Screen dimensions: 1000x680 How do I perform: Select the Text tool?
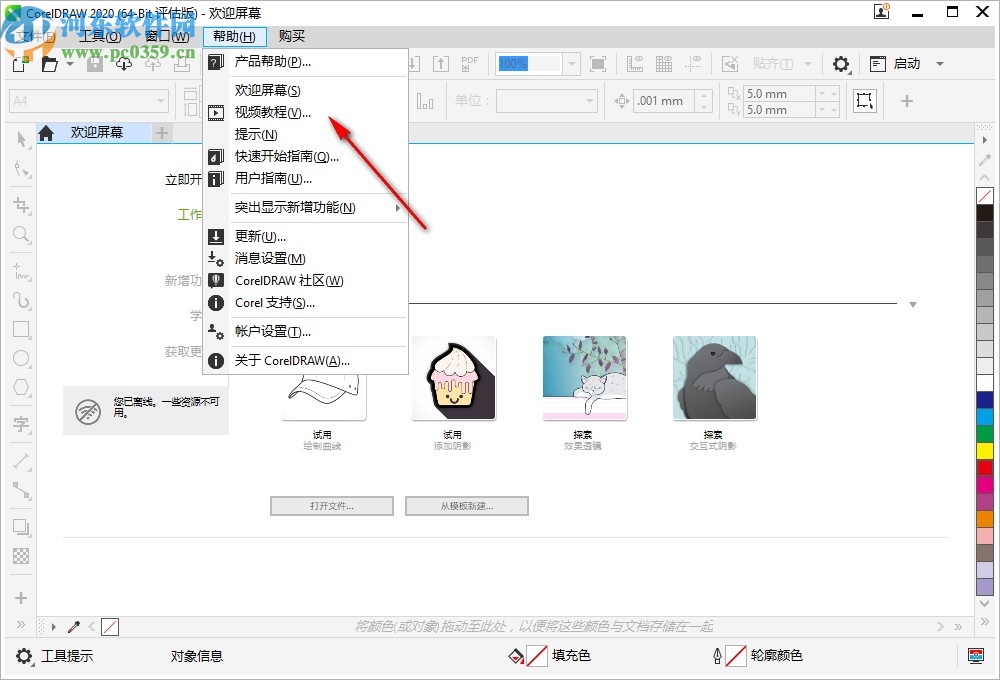[20, 425]
